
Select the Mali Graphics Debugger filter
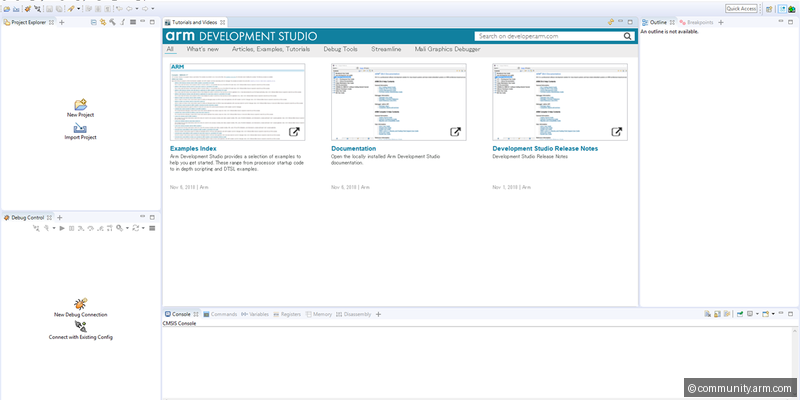447,49
